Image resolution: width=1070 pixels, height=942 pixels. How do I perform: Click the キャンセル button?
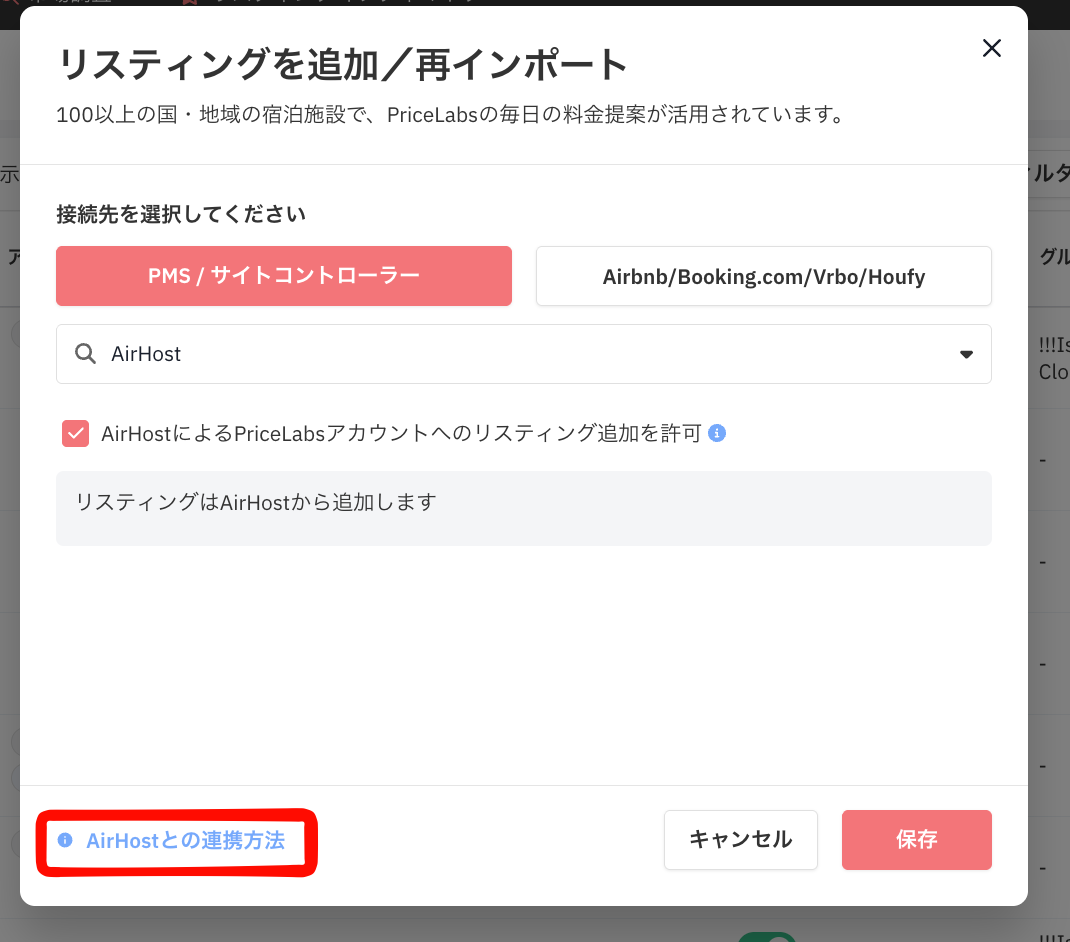pos(740,840)
